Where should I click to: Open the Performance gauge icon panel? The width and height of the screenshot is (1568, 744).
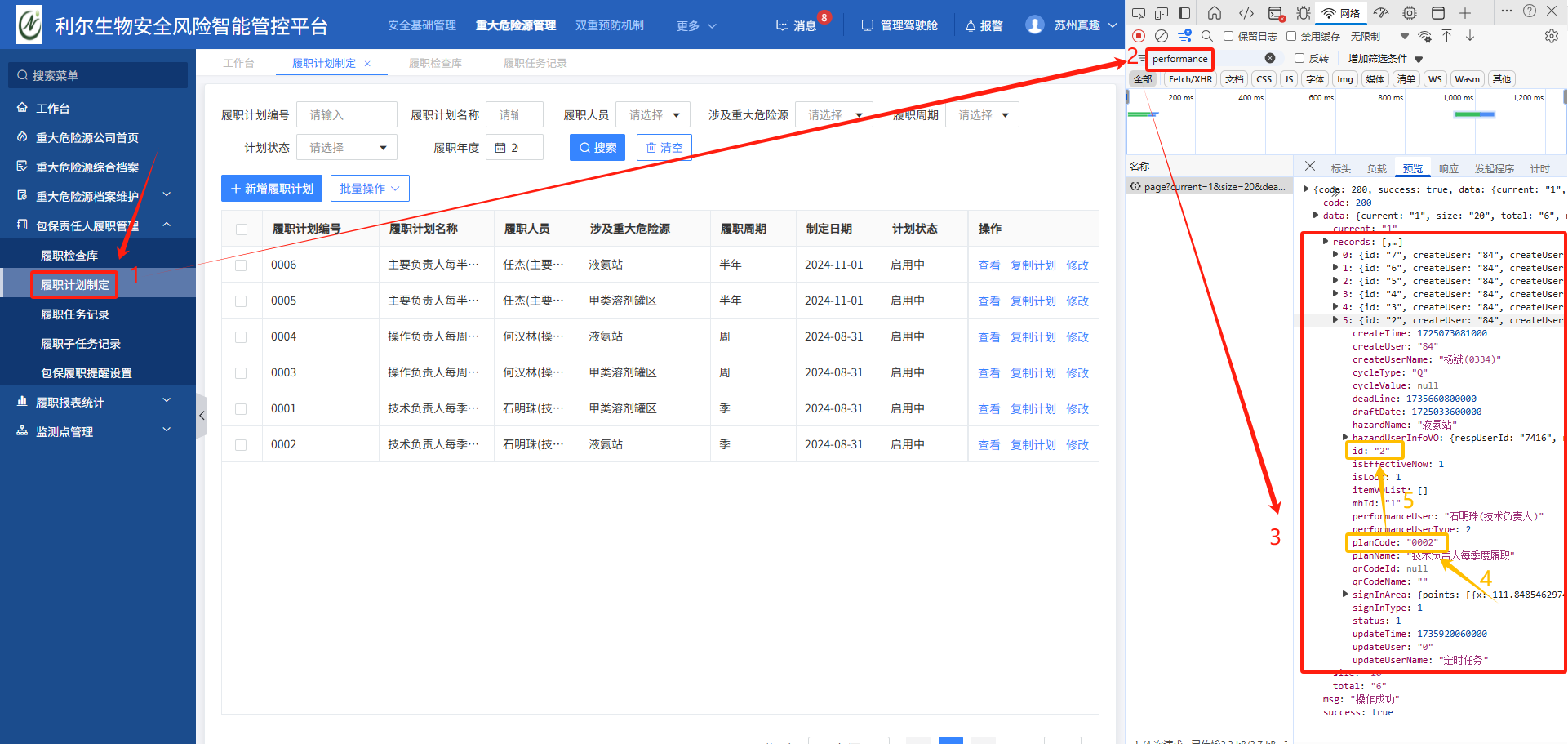[1381, 13]
